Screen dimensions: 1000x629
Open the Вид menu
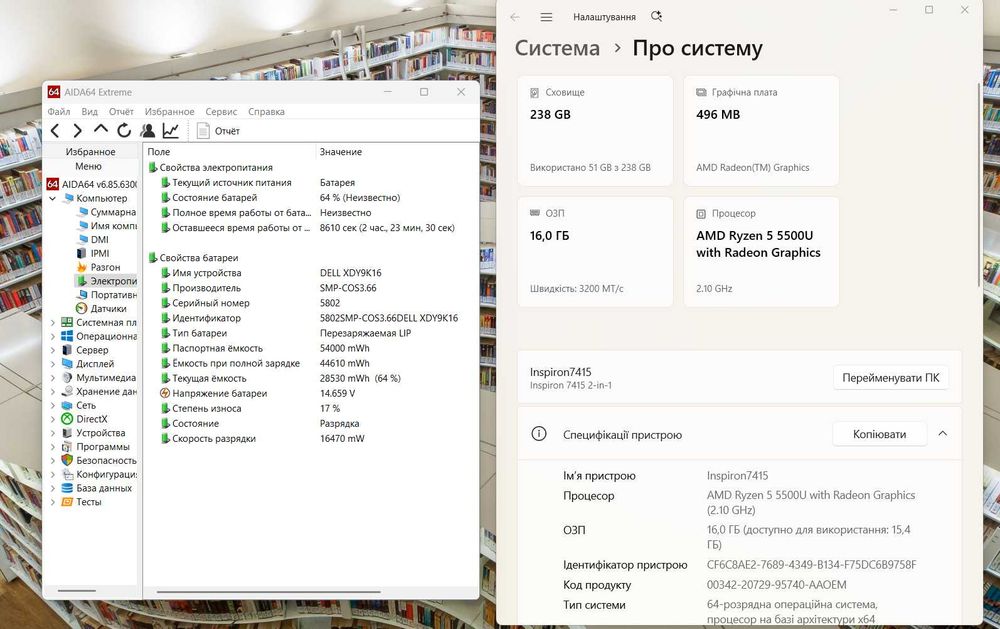pos(89,112)
